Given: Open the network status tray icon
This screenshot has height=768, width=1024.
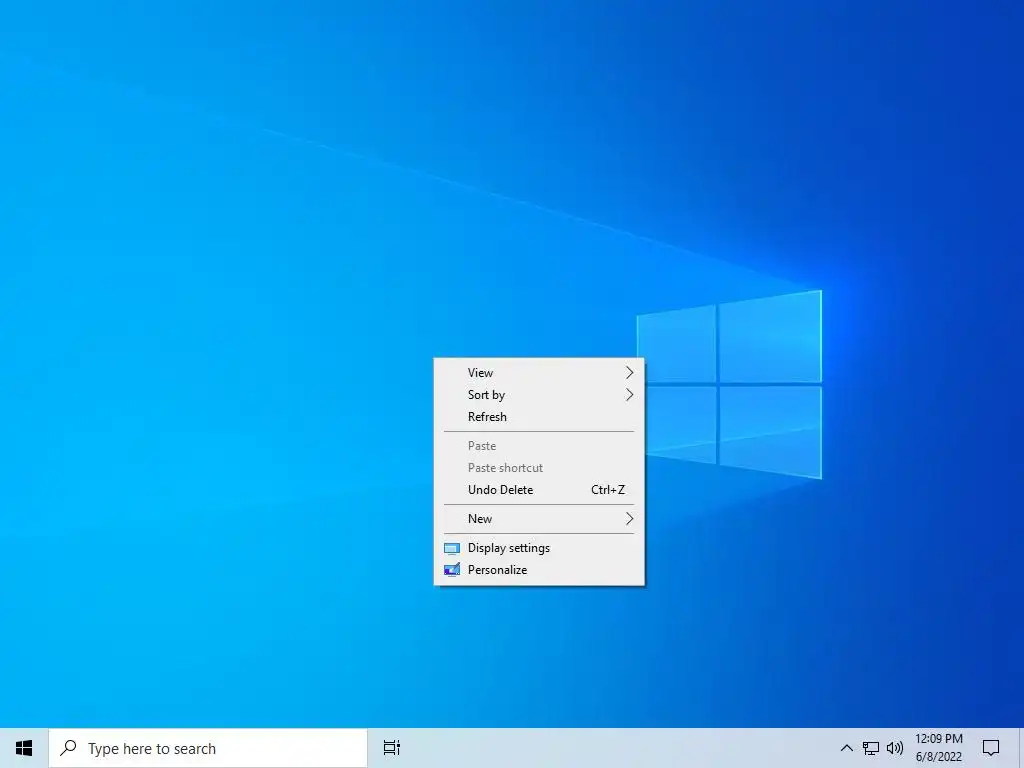Looking at the screenshot, I should tap(871, 748).
